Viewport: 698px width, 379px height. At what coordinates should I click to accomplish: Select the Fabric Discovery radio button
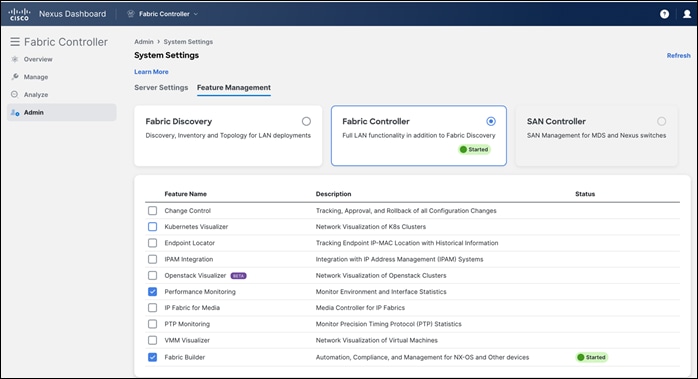(306, 121)
